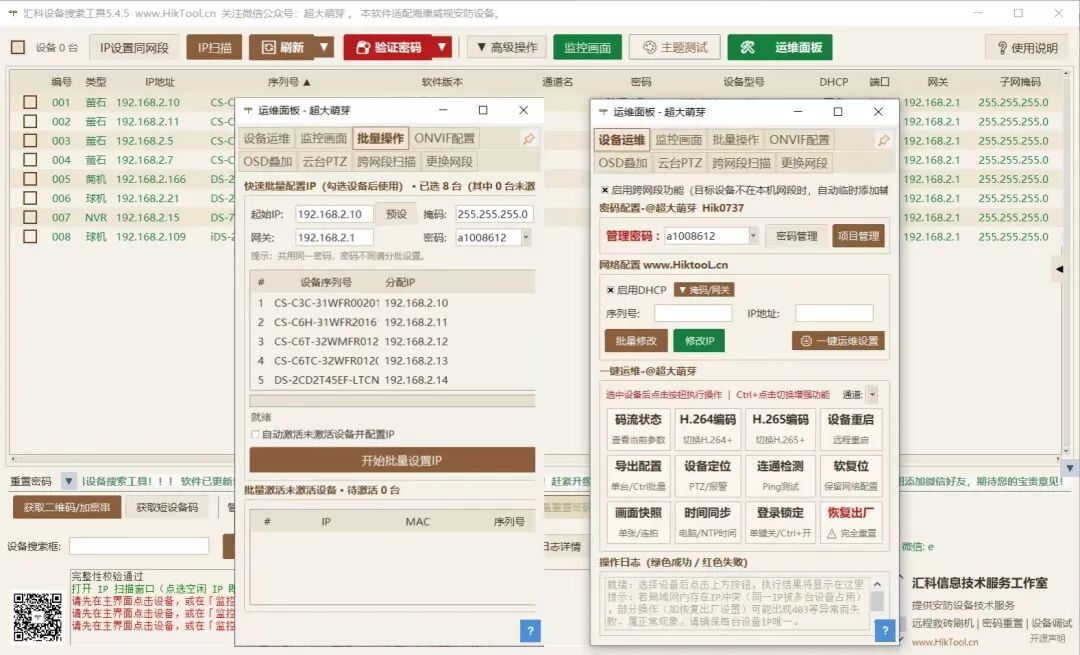Switch to 批量操作 tab in 设备运维 panel window
This screenshot has height=655, width=1080.
[x=736, y=140]
